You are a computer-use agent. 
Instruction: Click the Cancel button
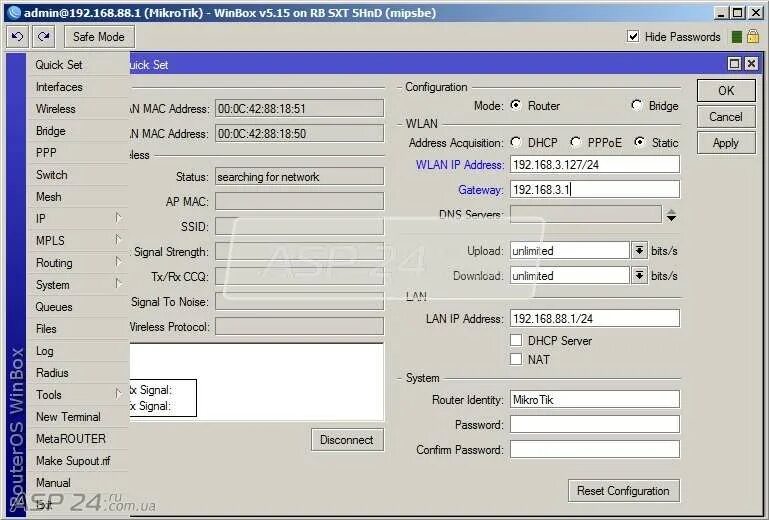(726, 117)
